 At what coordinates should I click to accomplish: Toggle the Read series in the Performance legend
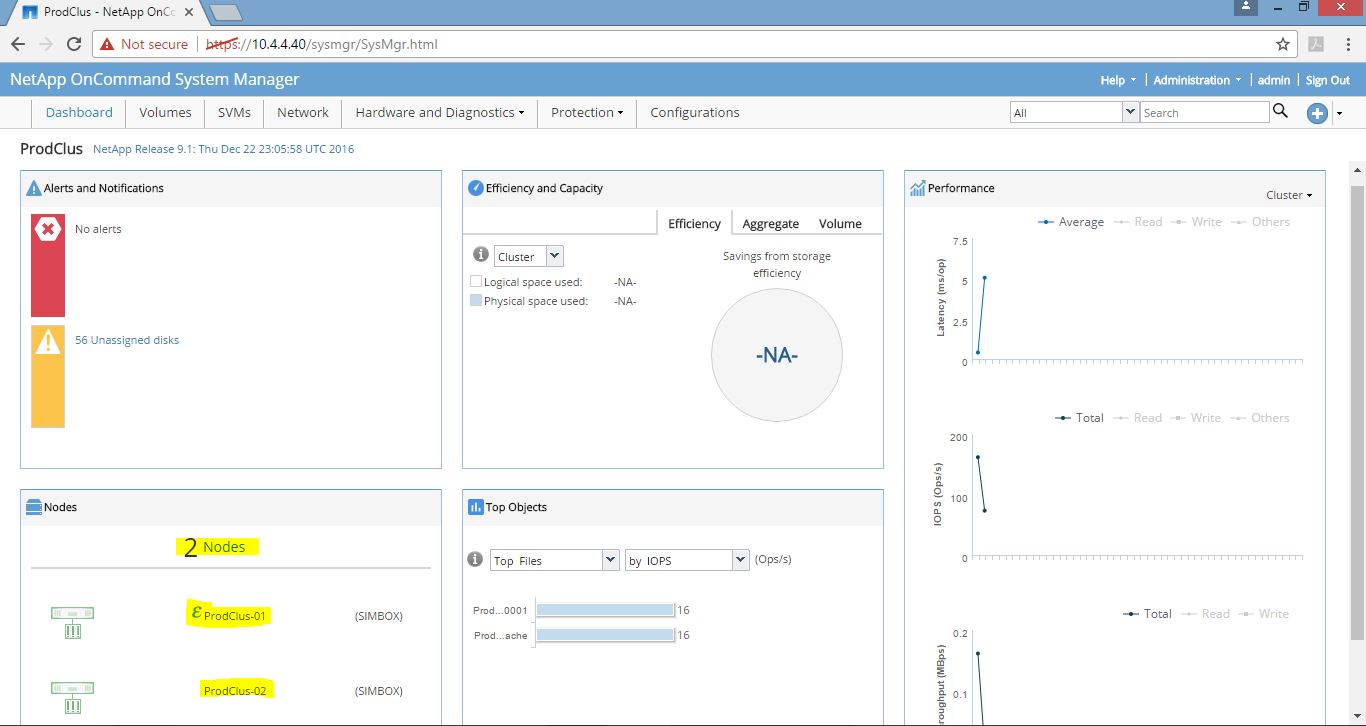(x=1148, y=221)
